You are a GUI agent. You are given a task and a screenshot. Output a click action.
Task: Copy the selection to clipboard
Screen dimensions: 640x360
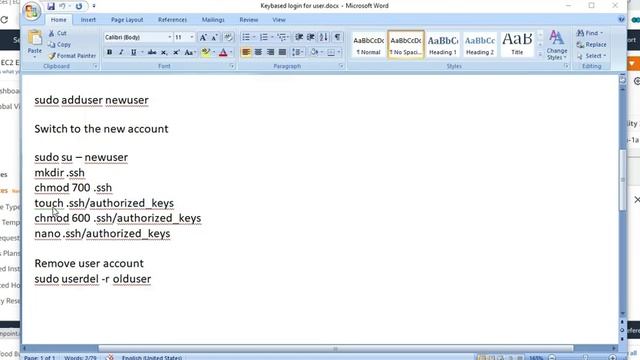coord(60,44)
